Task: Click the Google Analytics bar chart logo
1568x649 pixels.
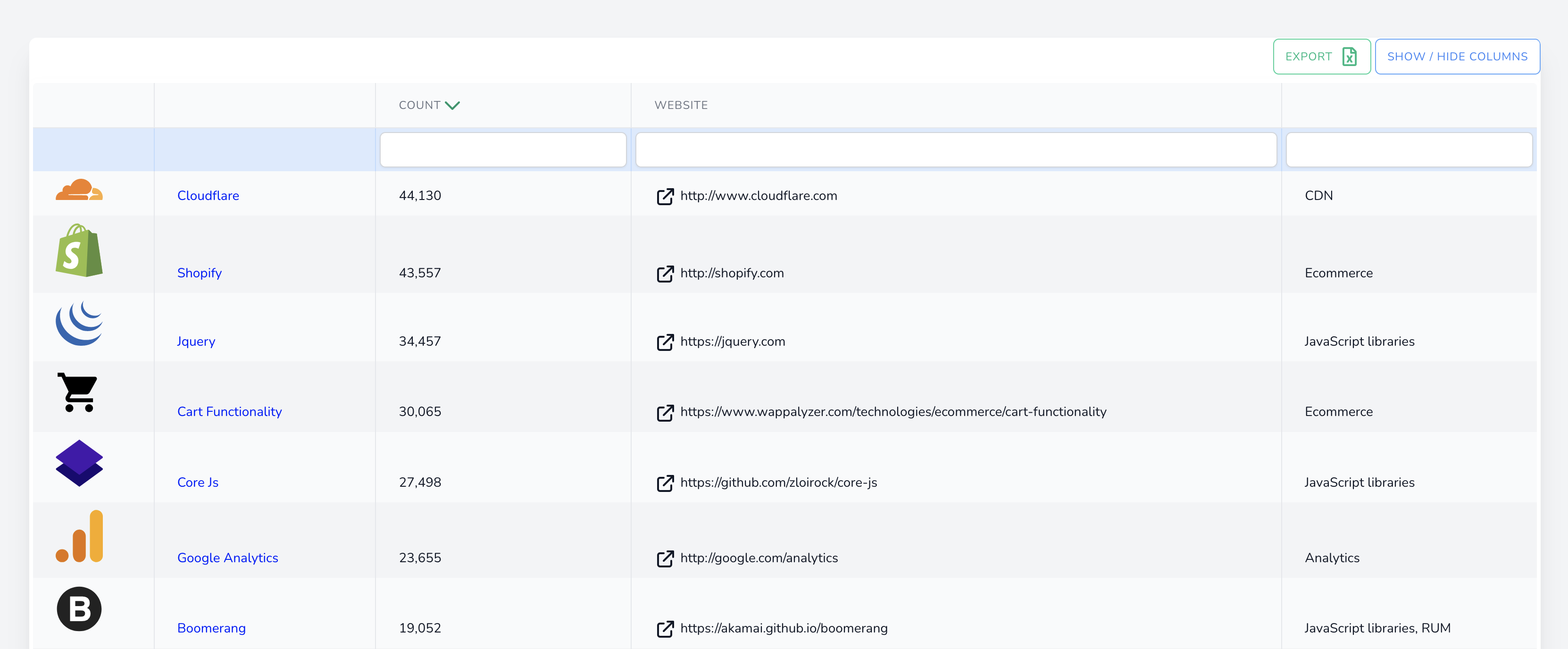Action: [x=80, y=536]
